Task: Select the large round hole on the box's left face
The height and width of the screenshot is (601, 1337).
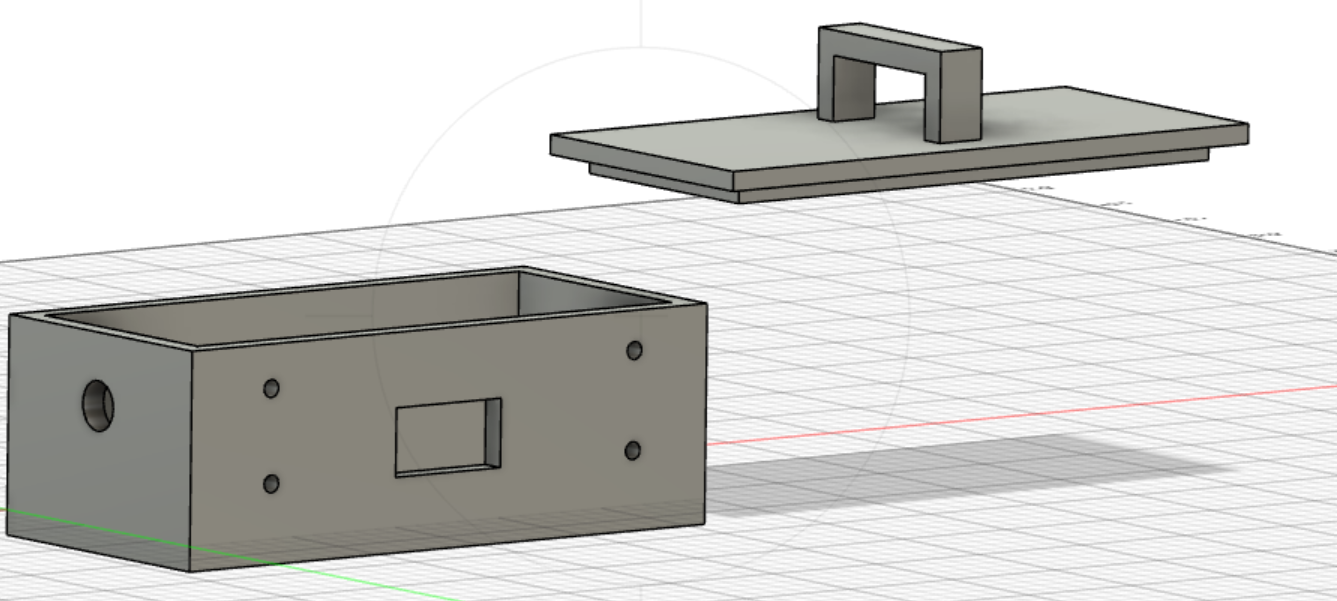Action: coord(98,405)
